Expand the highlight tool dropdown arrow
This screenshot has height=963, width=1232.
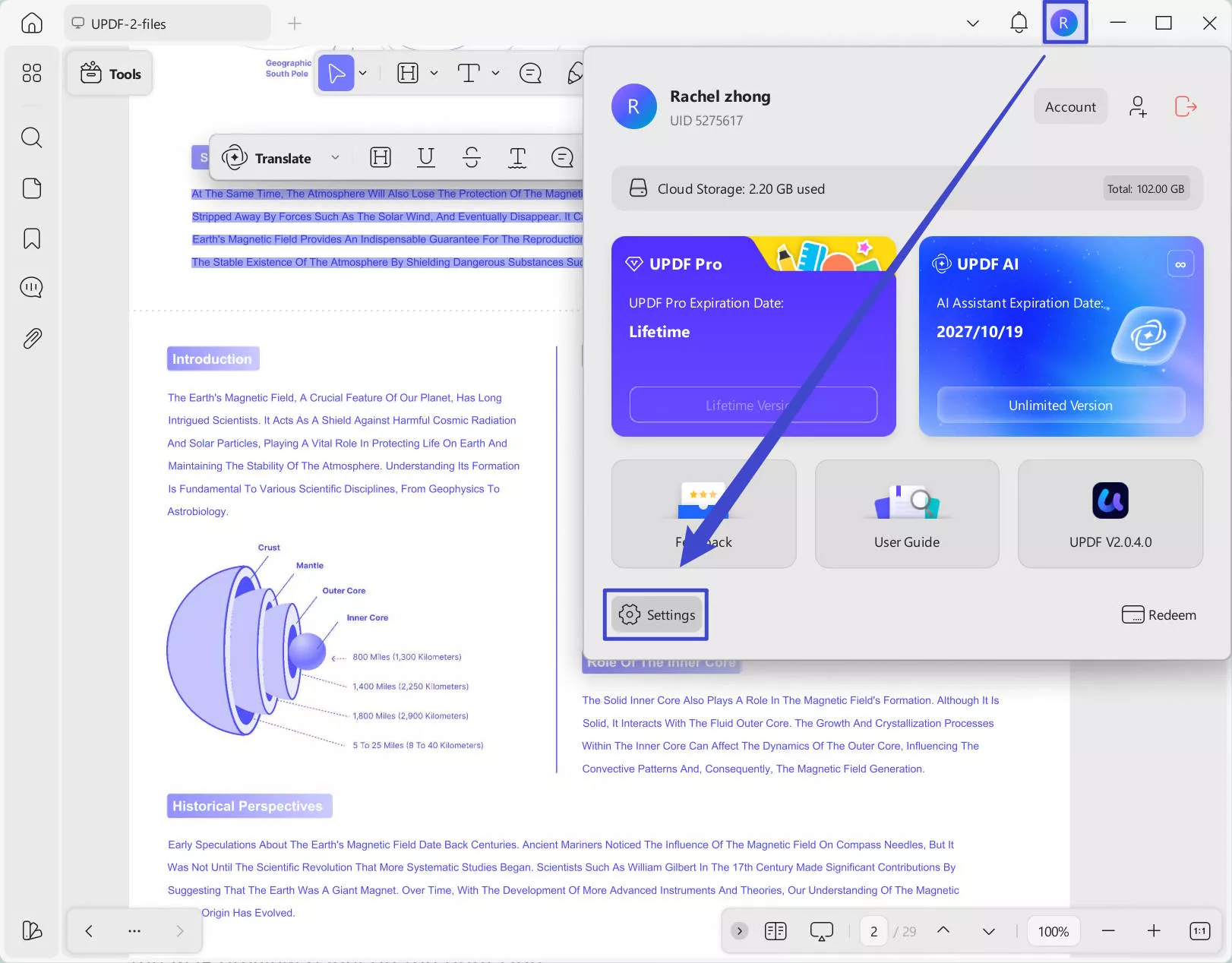pyautogui.click(x=434, y=73)
